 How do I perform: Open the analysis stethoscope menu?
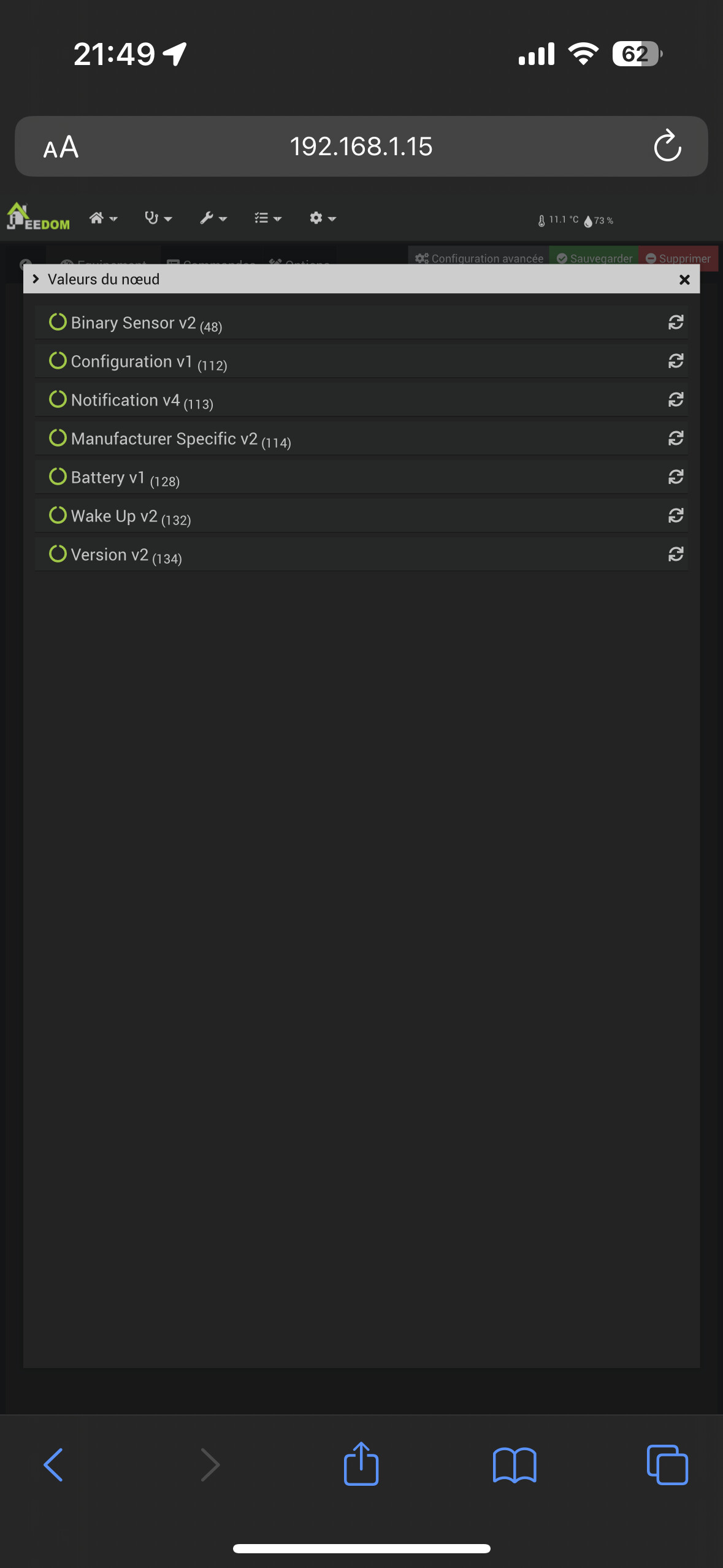click(158, 218)
